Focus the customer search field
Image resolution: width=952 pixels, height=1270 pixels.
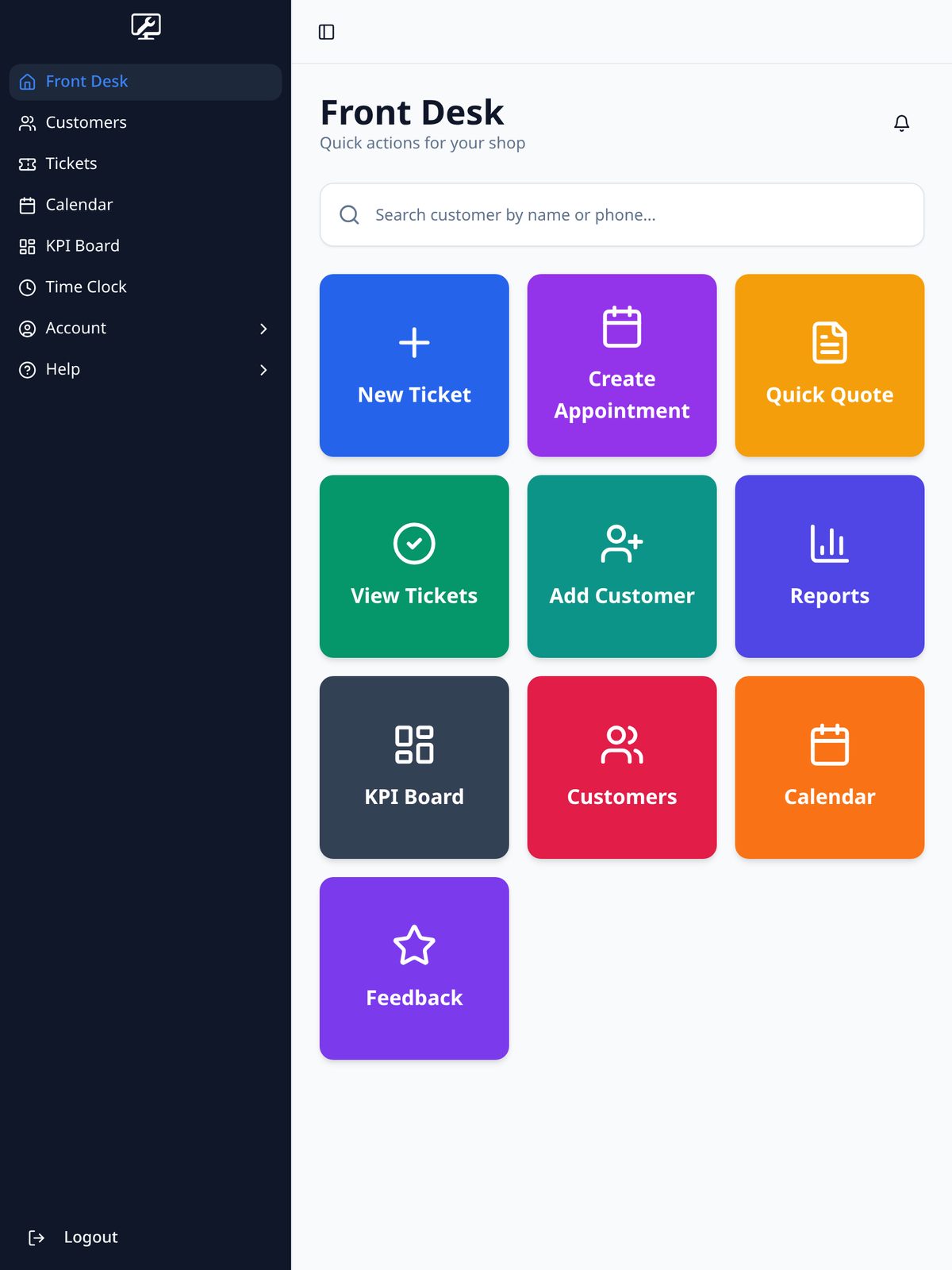point(622,215)
